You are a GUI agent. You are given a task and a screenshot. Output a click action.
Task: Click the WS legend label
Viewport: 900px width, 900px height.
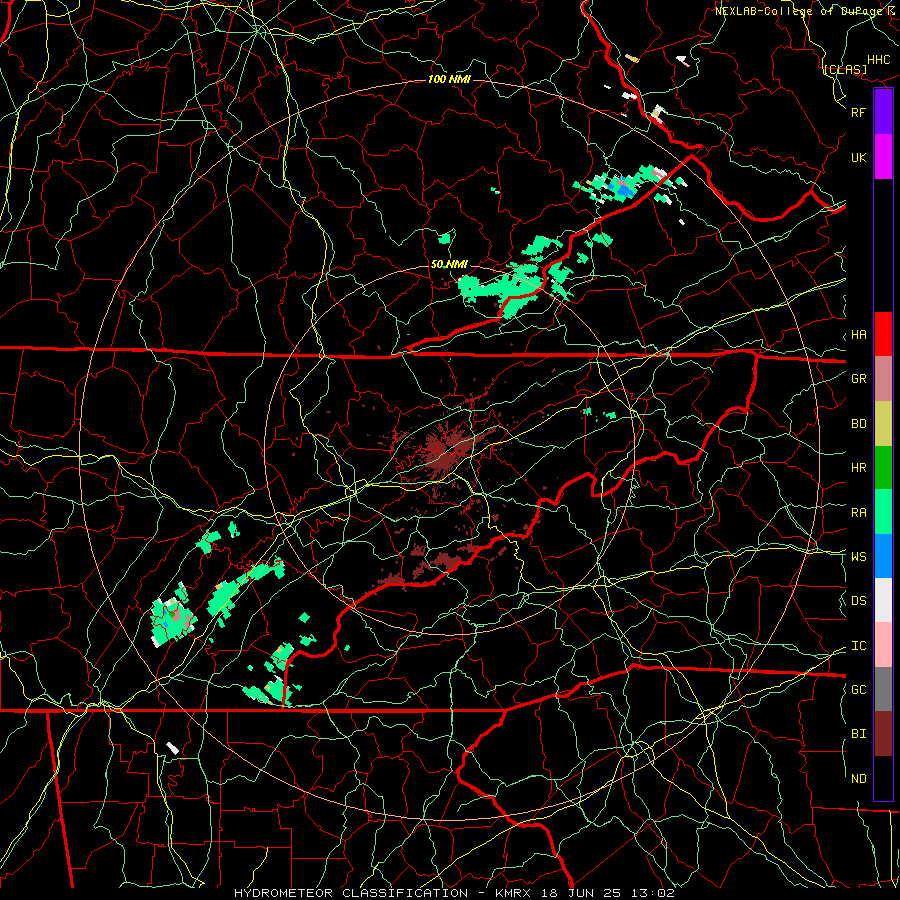point(858,556)
